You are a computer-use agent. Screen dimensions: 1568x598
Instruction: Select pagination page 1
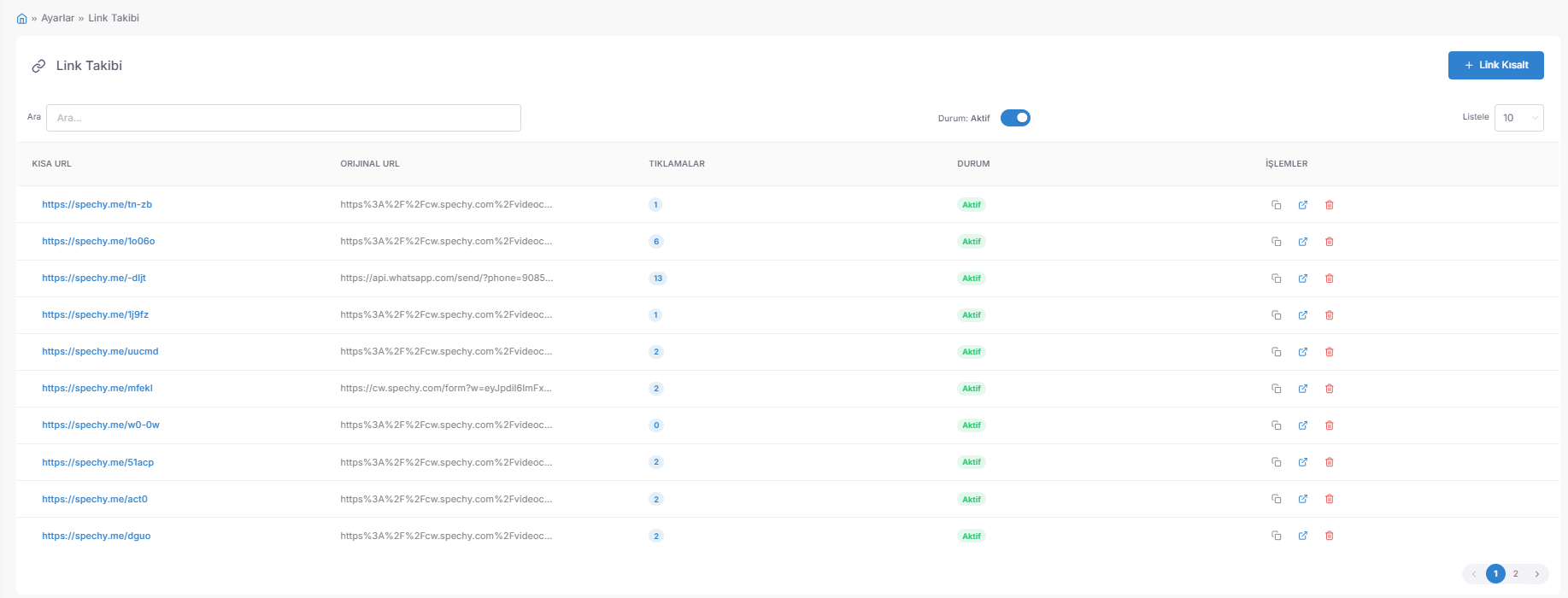click(1495, 574)
